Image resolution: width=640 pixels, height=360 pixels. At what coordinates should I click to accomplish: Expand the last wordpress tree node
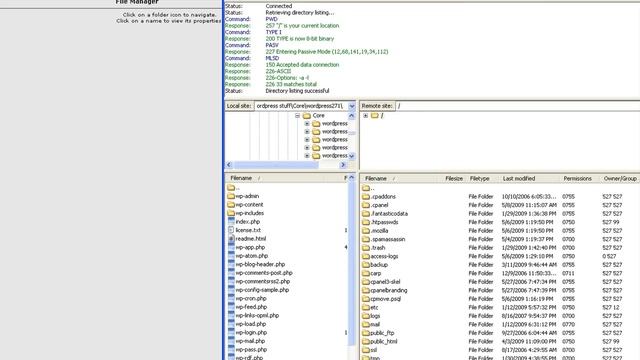coord(307,156)
